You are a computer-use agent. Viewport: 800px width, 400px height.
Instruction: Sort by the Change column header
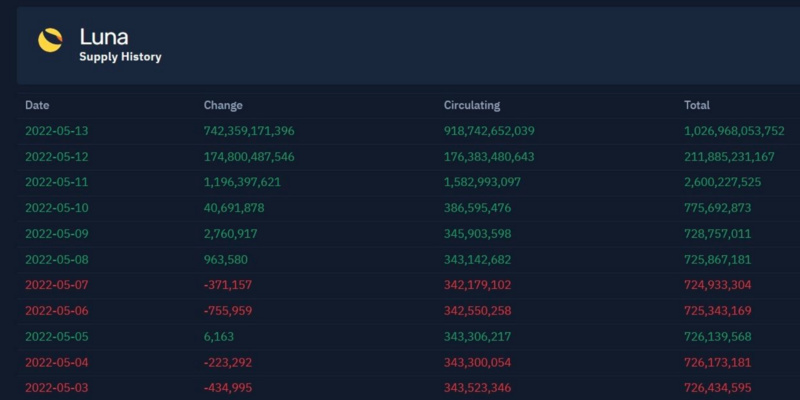click(x=223, y=105)
